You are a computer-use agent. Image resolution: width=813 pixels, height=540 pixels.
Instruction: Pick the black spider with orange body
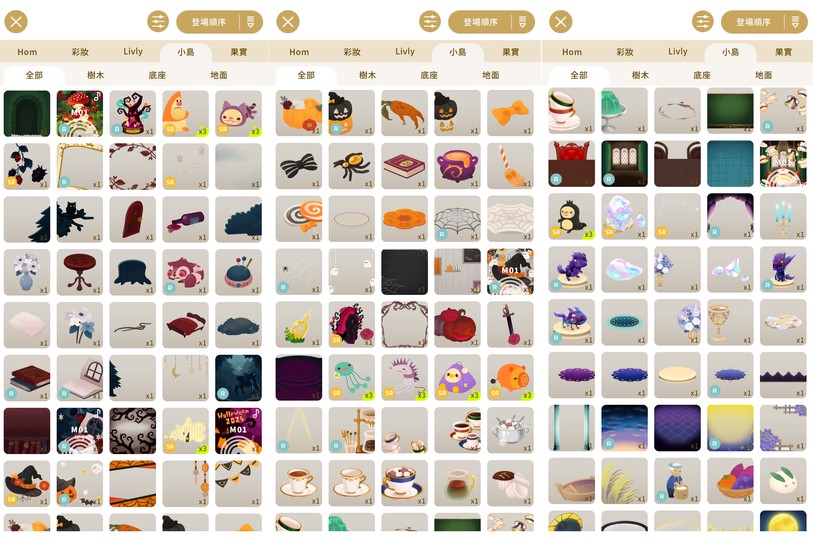point(351,166)
